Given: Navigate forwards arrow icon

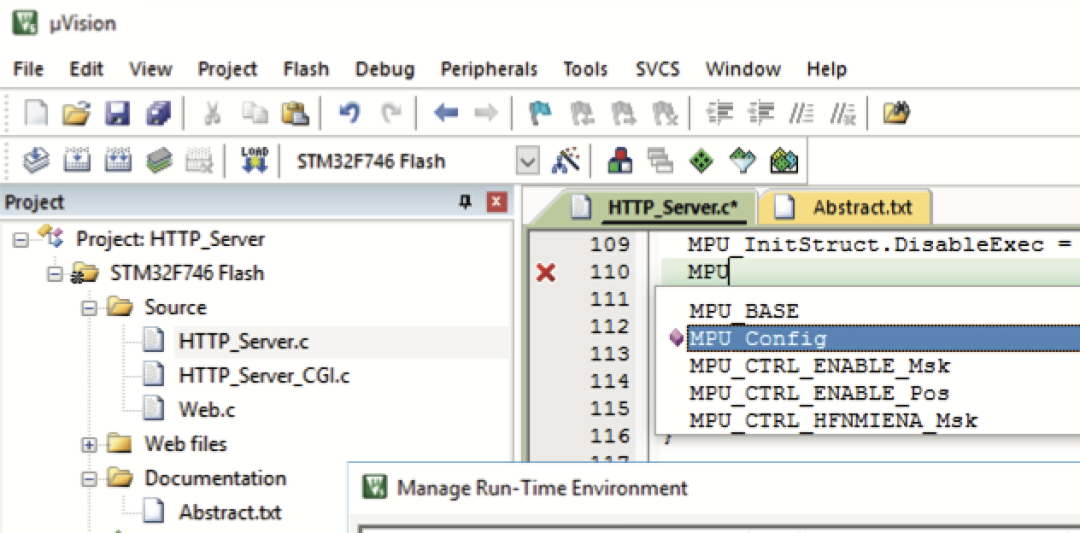Looking at the screenshot, I should point(486,114).
